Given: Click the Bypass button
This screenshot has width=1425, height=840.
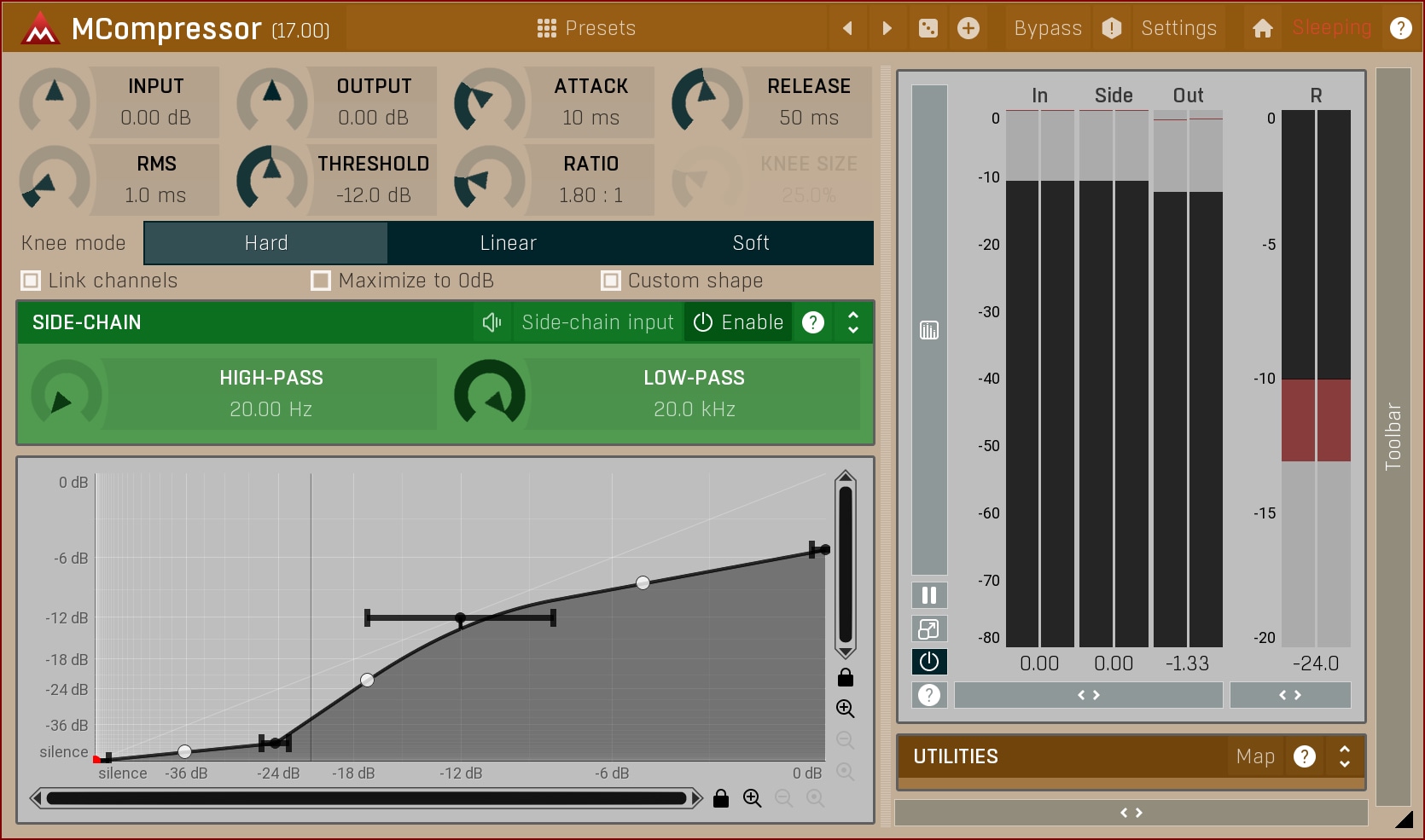Looking at the screenshot, I should pyautogui.click(x=1047, y=28).
